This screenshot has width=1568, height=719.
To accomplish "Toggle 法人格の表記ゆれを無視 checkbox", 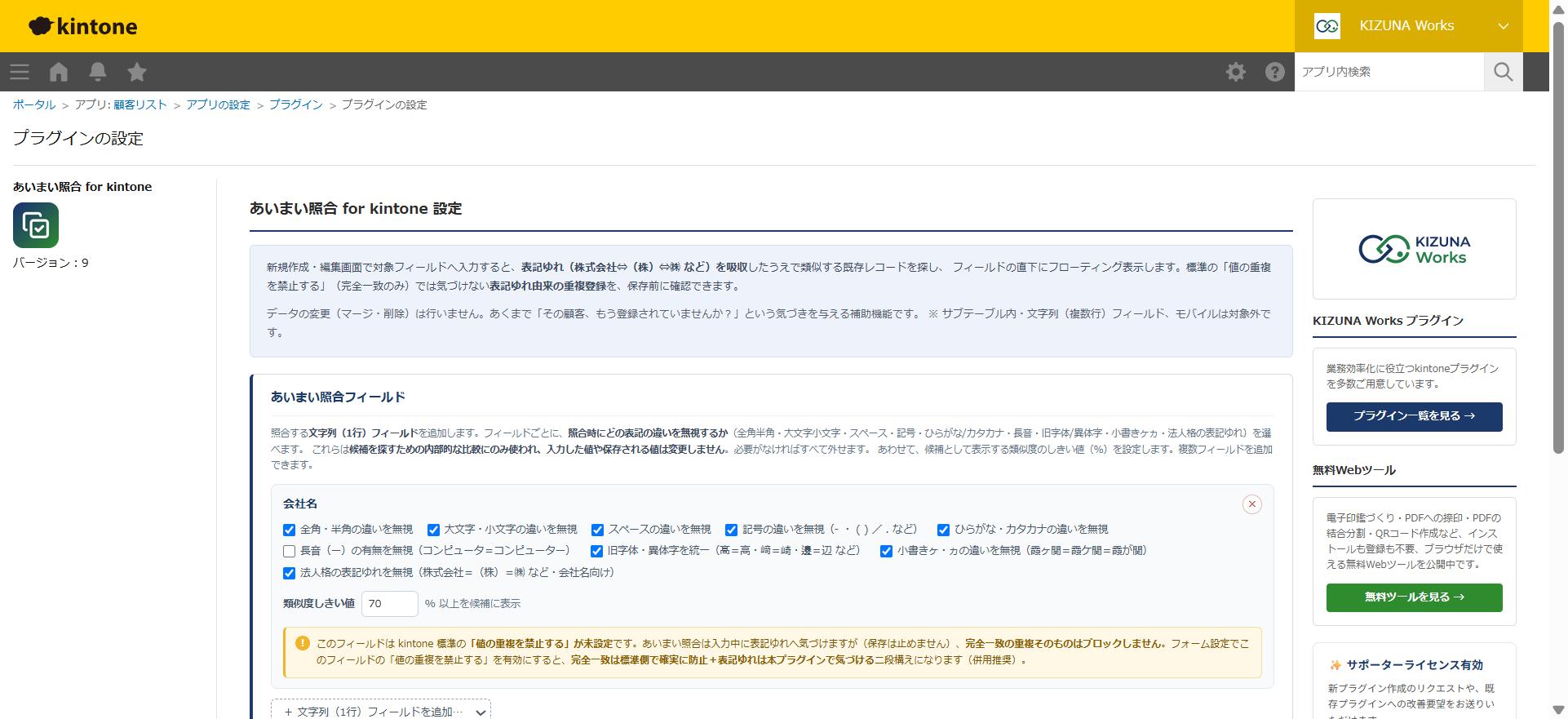I will 289,573.
